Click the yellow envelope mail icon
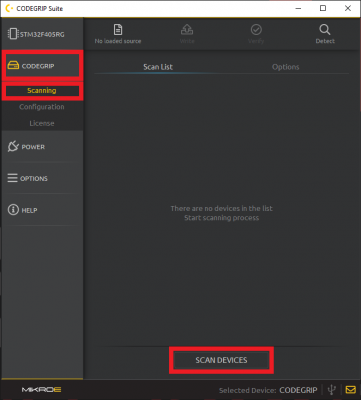 point(350,389)
